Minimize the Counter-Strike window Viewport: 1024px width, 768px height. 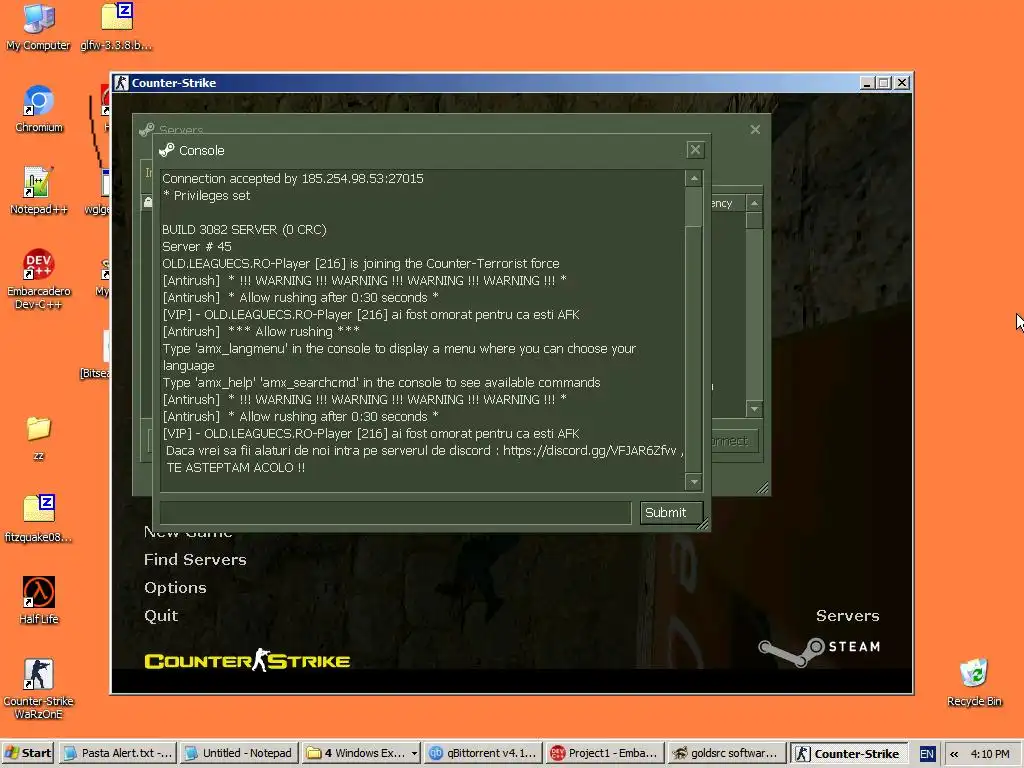point(867,83)
